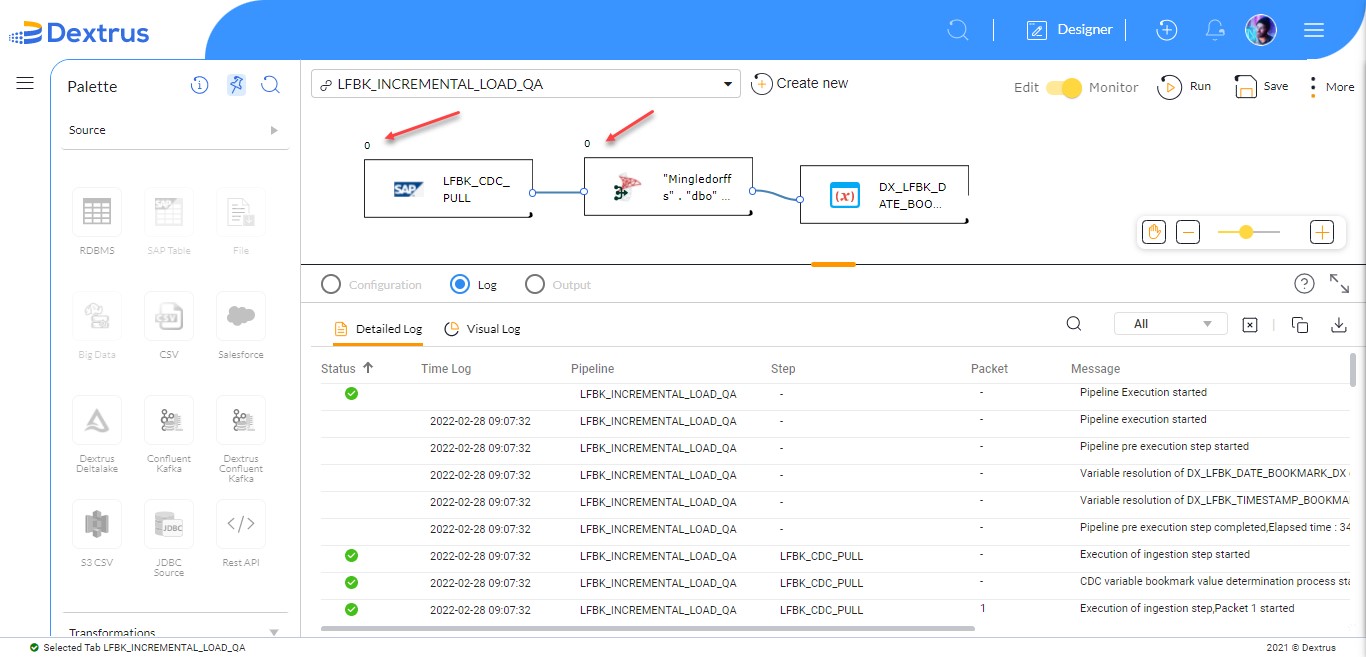Click the search icon in top header
The width and height of the screenshot is (1366, 657).
958,30
